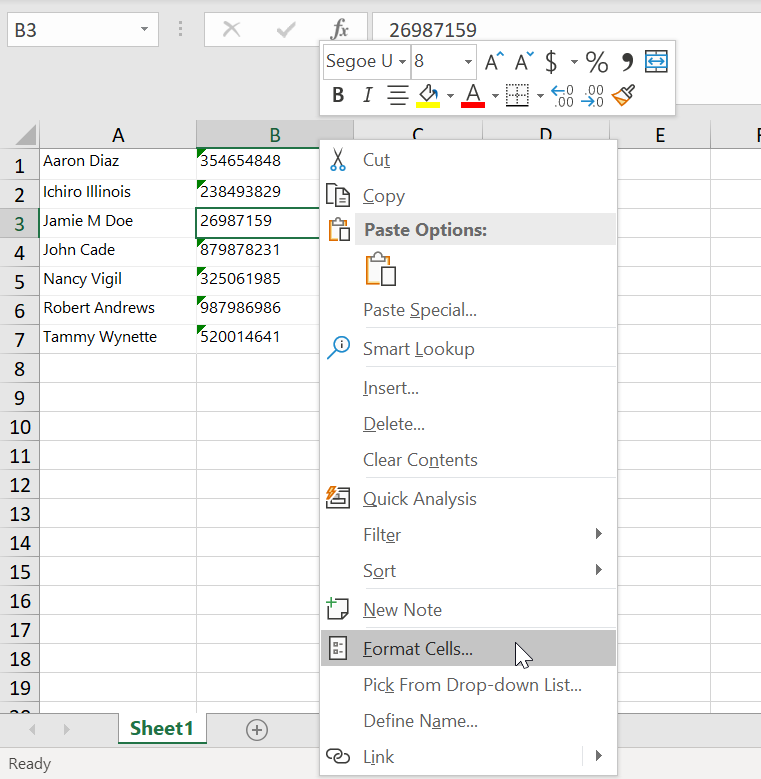Image resolution: width=761 pixels, height=779 pixels.
Task: Select cell A5 containing Nancy Vigil
Action: pyautogui.click(x=117, y=279)
